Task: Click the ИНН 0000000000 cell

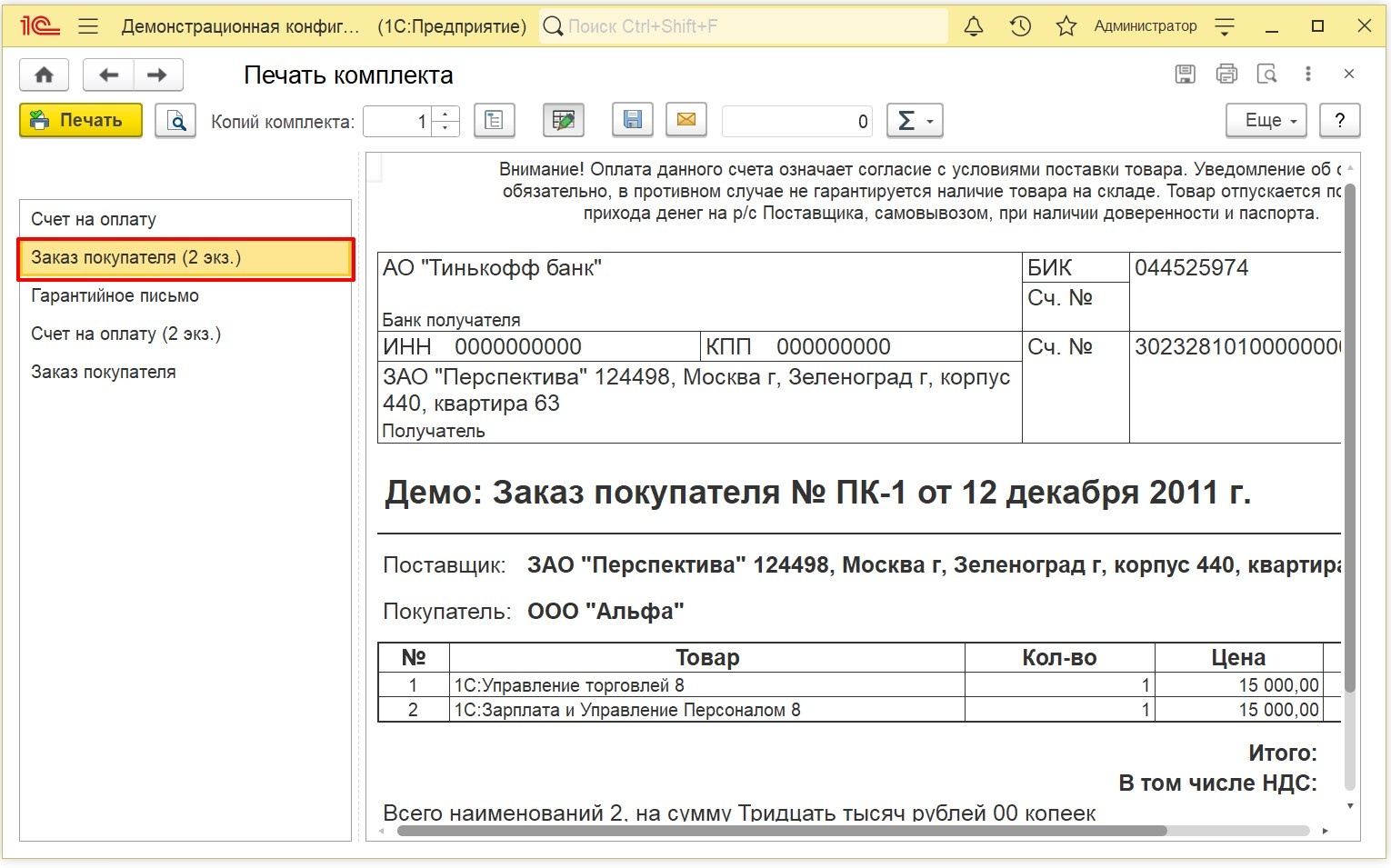Action: point(538,346)
